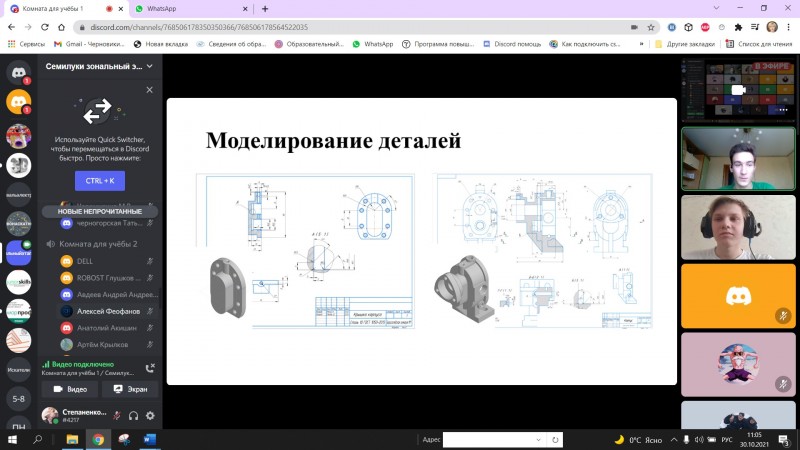
Task: Mute microphone in user panel
Action: 117,415
